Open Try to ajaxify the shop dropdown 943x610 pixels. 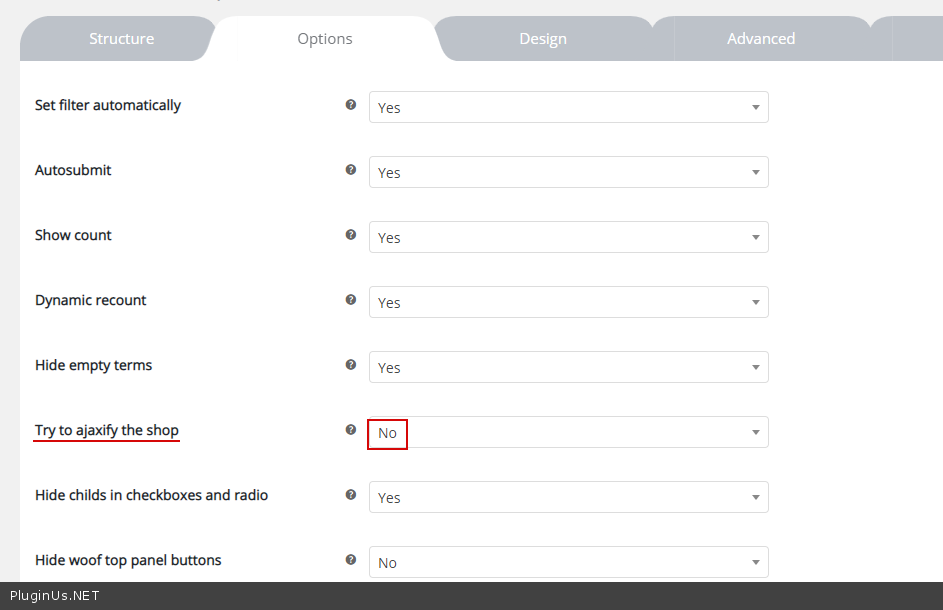(x=568, y=432)
